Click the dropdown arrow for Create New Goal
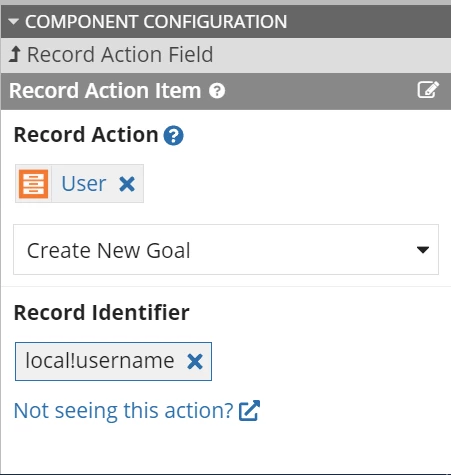 (423, 250)
